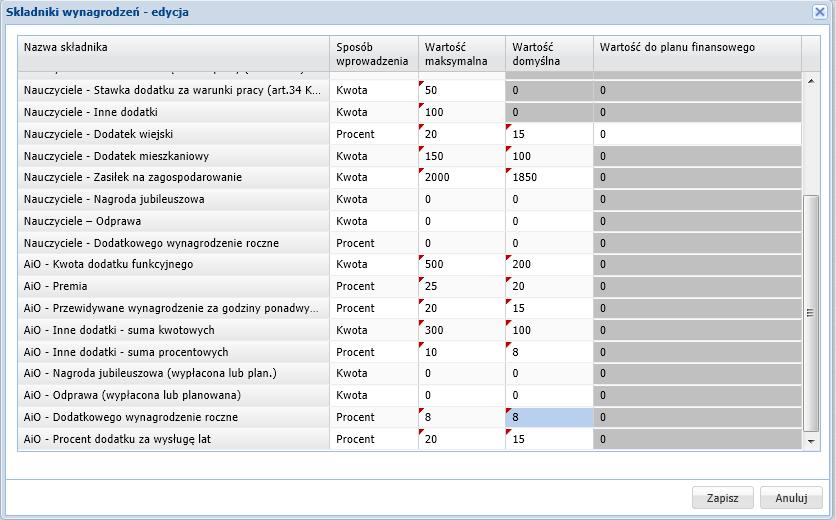Screen dimensions: 836x520
Task: Click Kwota entry type for Zasiłek na zagospodarowanie
Action: 374,177
